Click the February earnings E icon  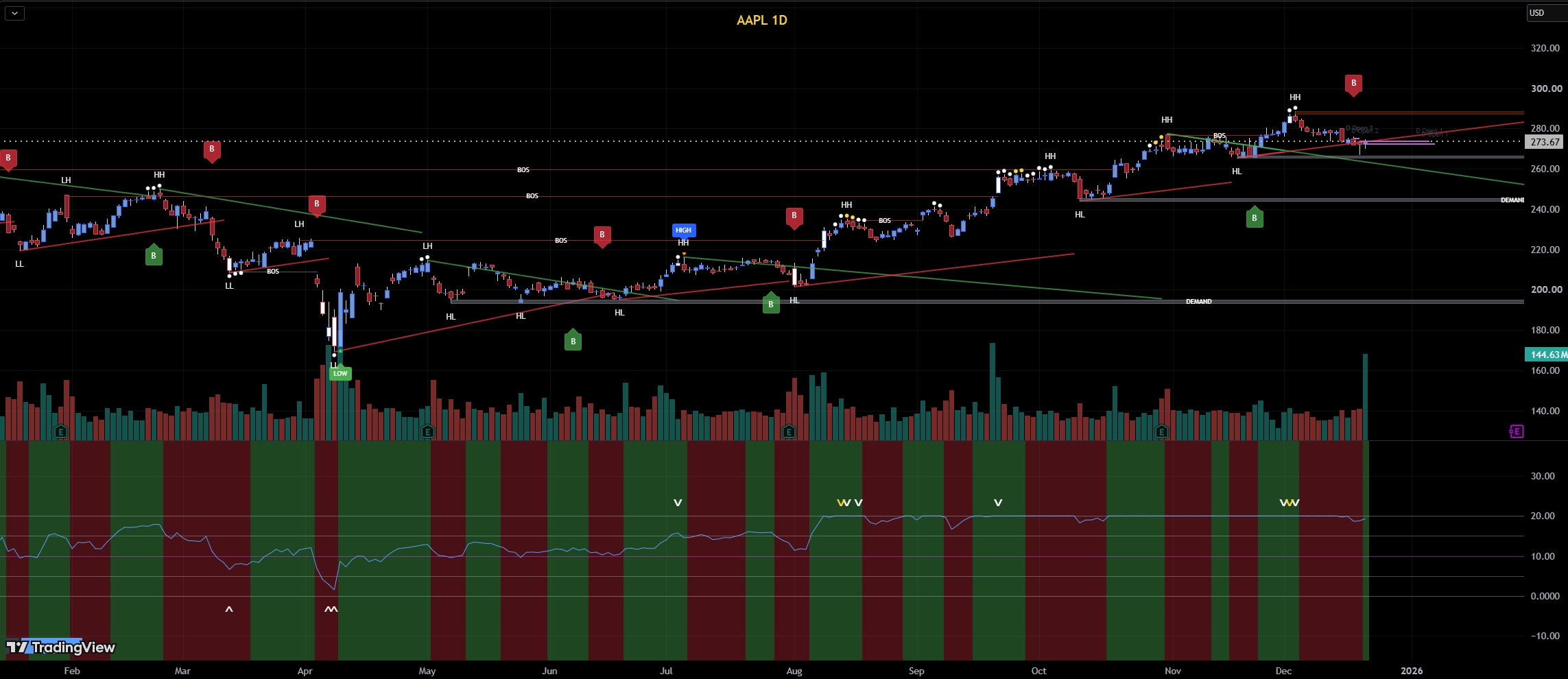coord(61,431)
